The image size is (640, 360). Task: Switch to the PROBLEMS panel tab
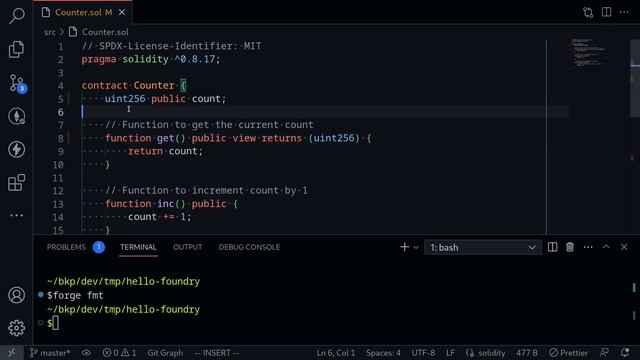66,247
